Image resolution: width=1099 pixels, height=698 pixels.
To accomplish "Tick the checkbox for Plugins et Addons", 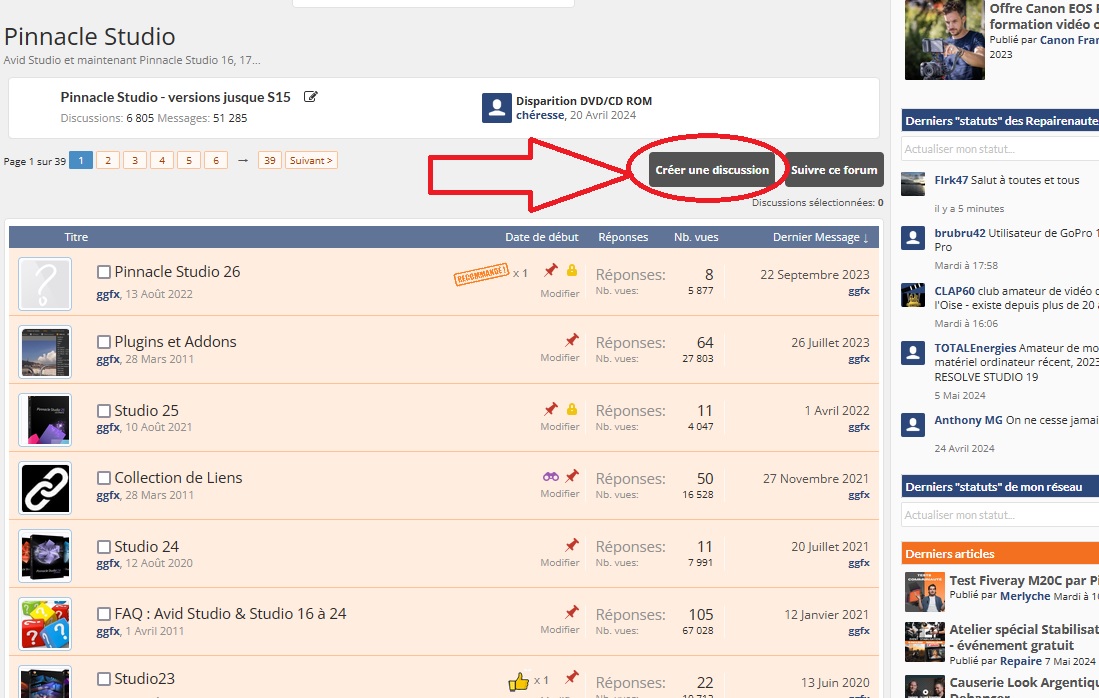I will [104, 342].
